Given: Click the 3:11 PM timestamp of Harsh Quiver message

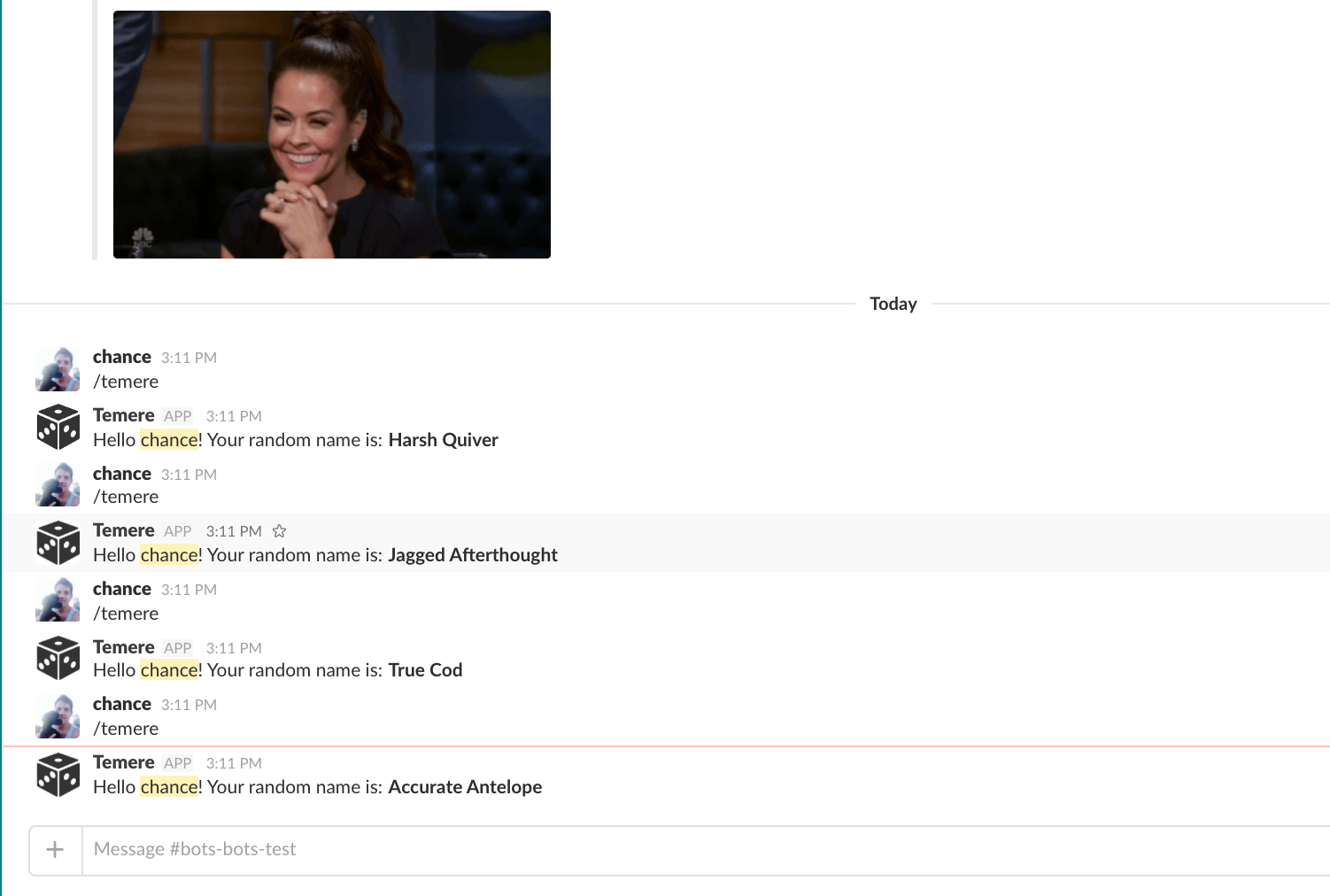Looking at the screenshot, I should (x=234, y=416).
